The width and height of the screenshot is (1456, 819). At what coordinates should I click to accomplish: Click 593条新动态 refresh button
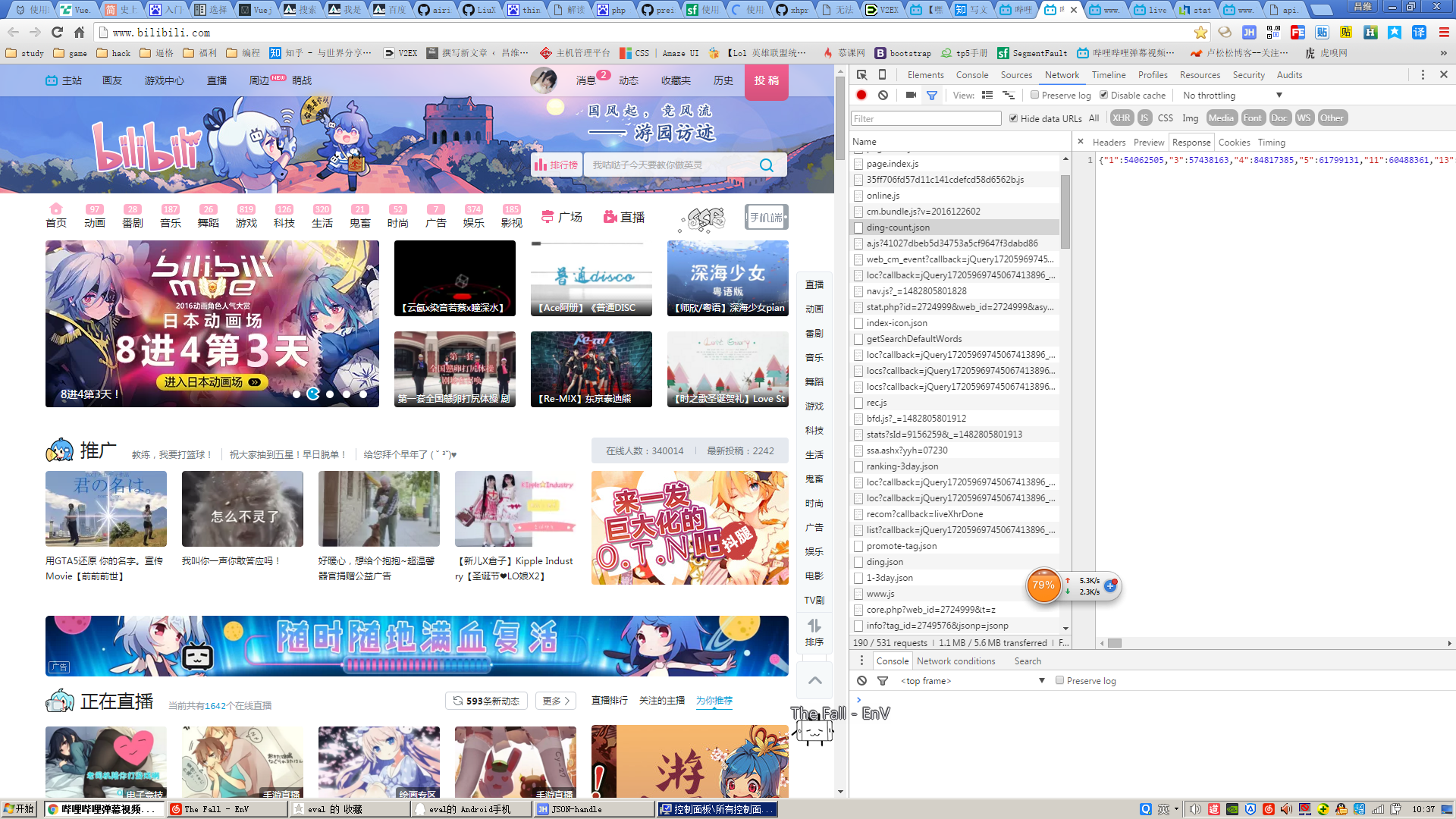(x=487, y=701)
